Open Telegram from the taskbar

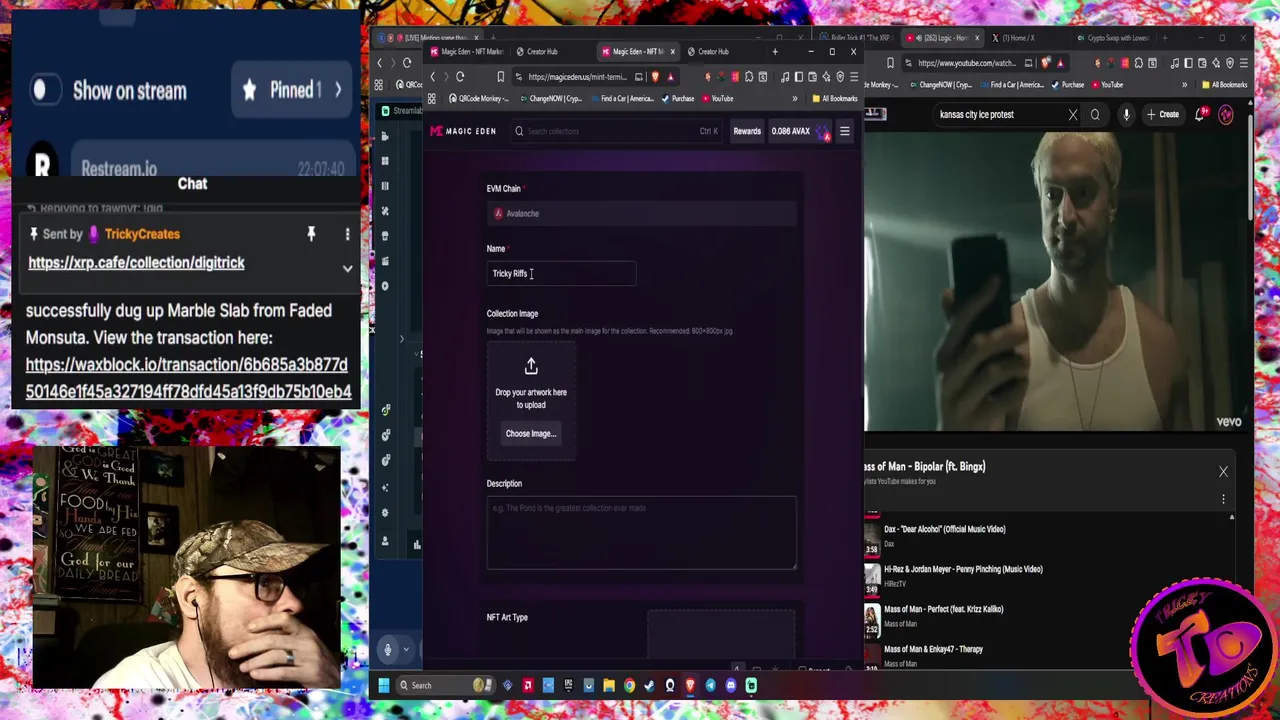[x=710, y=685]
